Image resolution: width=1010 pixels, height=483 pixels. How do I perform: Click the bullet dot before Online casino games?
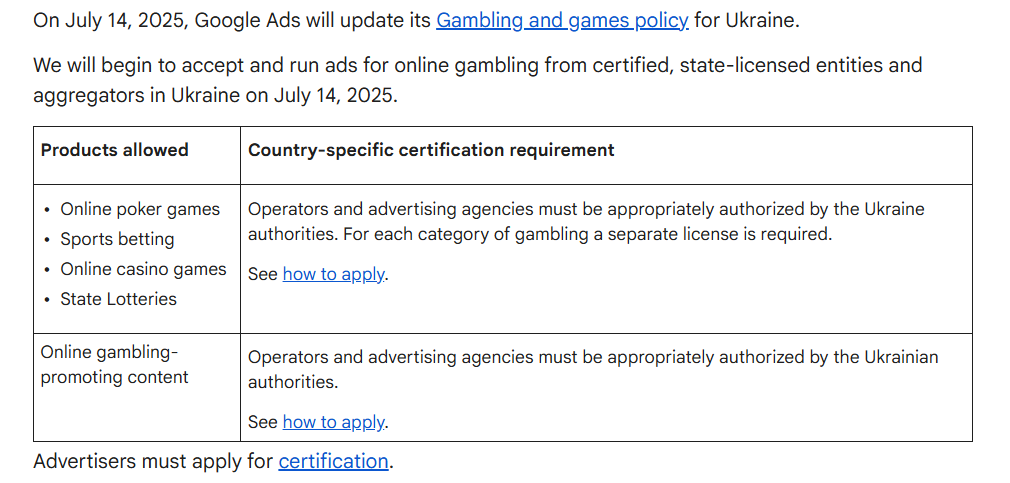click(x=47, y=270)
